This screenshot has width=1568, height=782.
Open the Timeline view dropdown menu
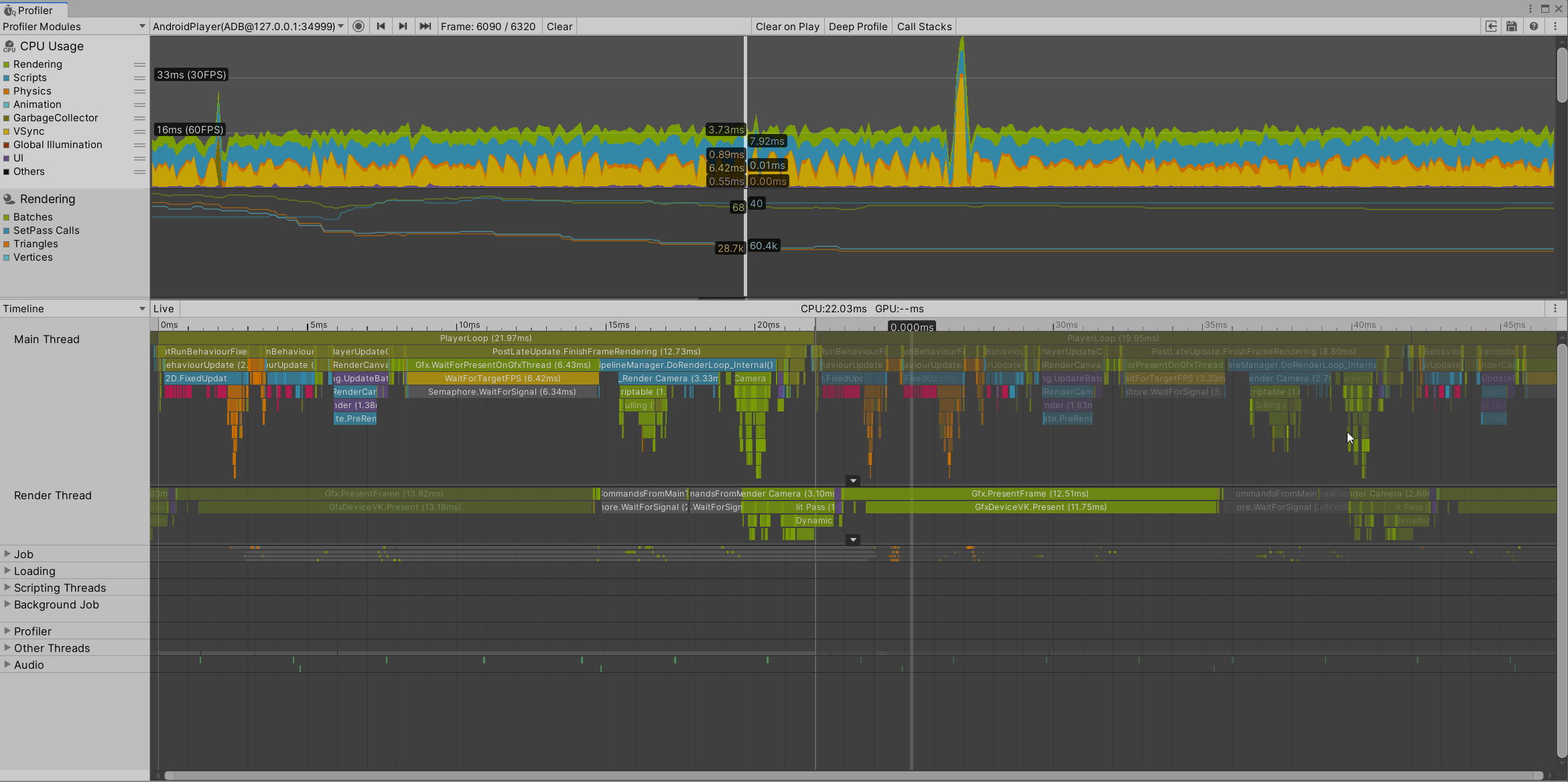pyautogui.click(x=74, y=308)
